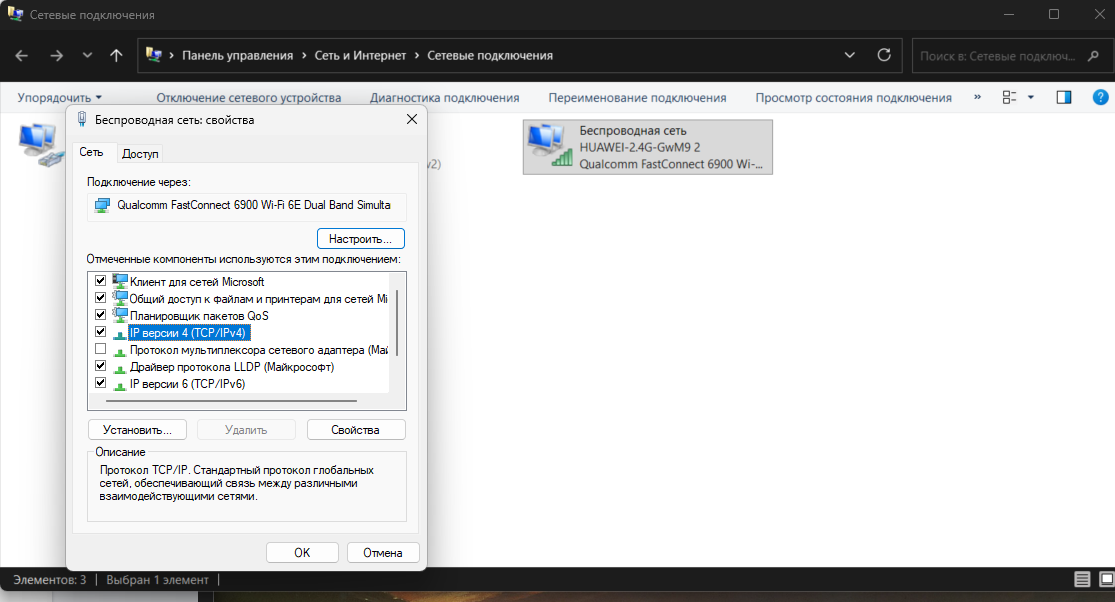
Task: Click the components list vertical scrollbar
Action: (x=397, y=323)
